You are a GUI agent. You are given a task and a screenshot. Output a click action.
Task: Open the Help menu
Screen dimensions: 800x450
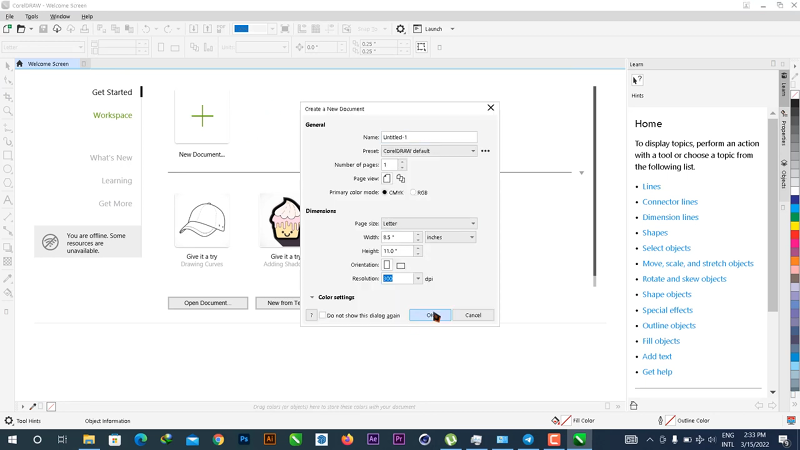pyautogui.click(x=87, y=16)
